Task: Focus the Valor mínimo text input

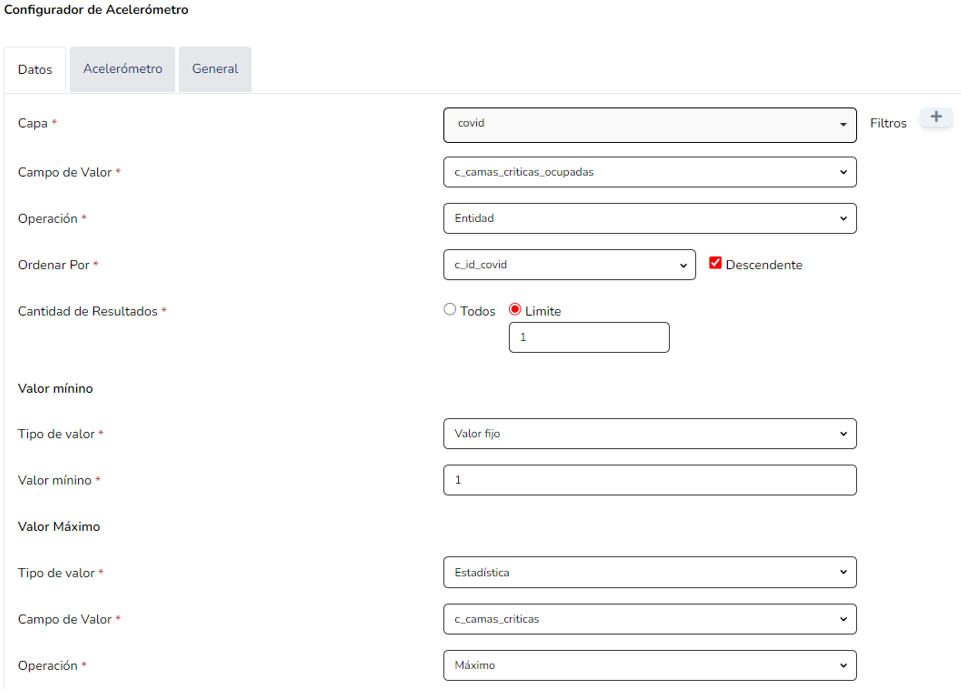Action: pos(649,481)
